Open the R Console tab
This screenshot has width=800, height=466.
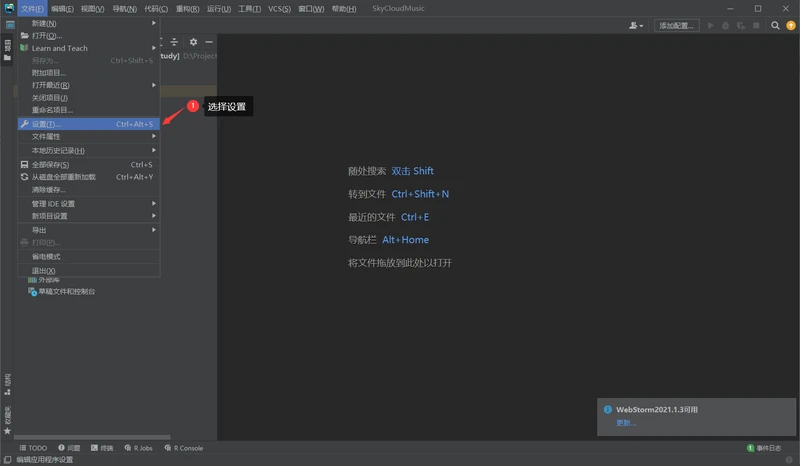click(x=184, y=448)
